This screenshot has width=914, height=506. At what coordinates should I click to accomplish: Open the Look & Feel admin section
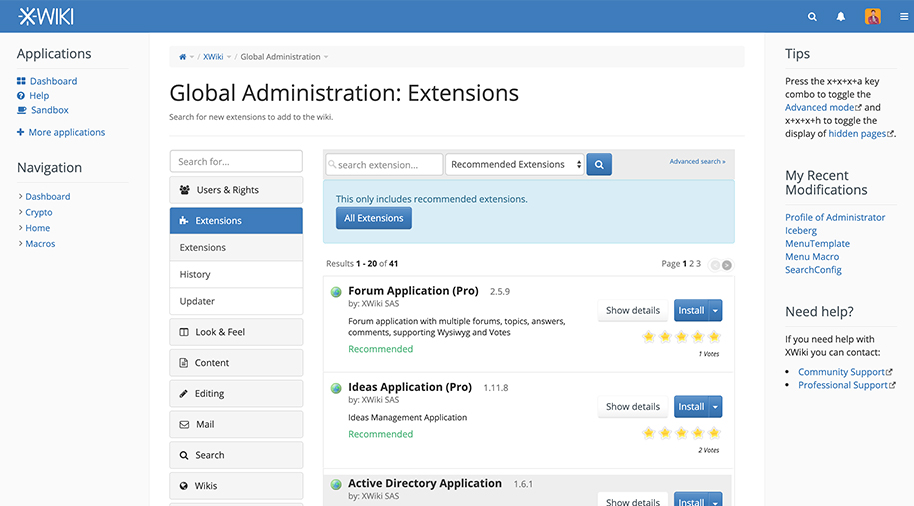coord(236,332)
